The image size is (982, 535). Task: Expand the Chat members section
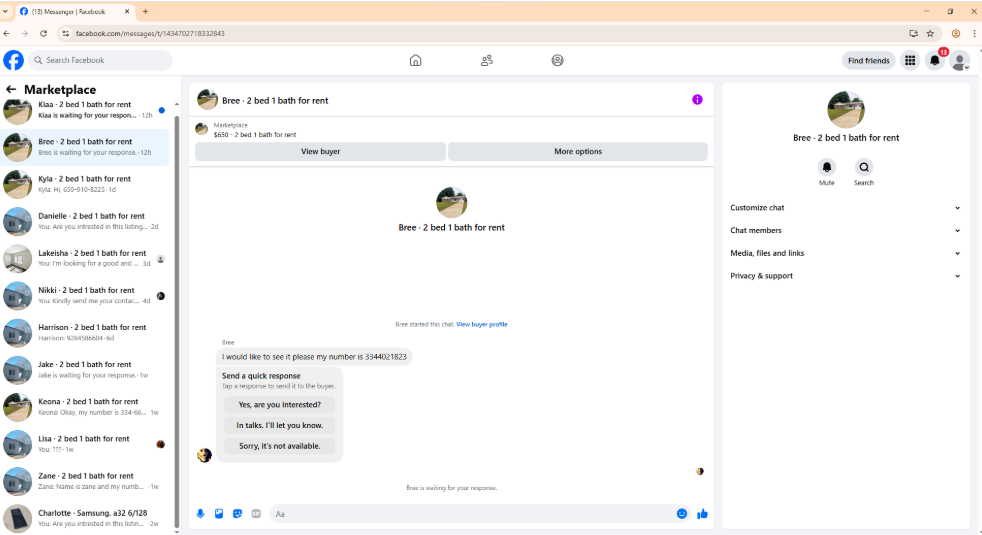[845, 231]
